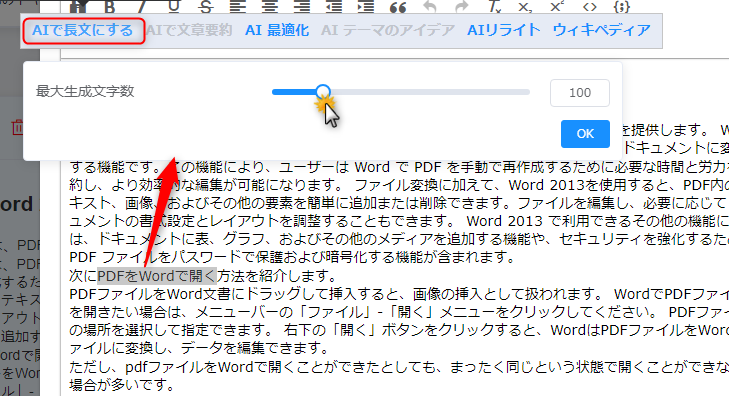Click the greyed AIで文章要約 option
Screen dimensions: 729x396
(x=190, y=31)
